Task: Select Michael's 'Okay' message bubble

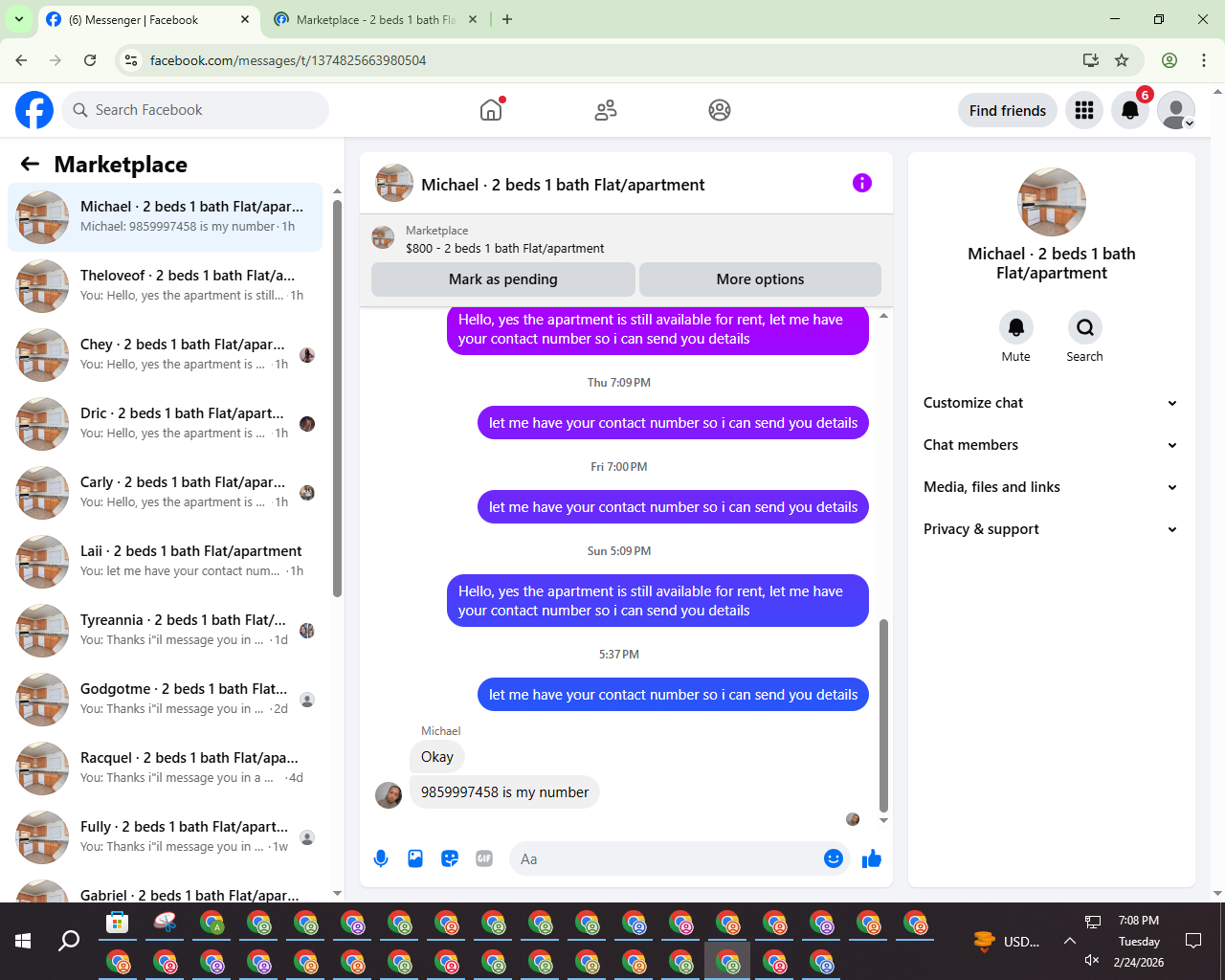Action: point(437,757)
